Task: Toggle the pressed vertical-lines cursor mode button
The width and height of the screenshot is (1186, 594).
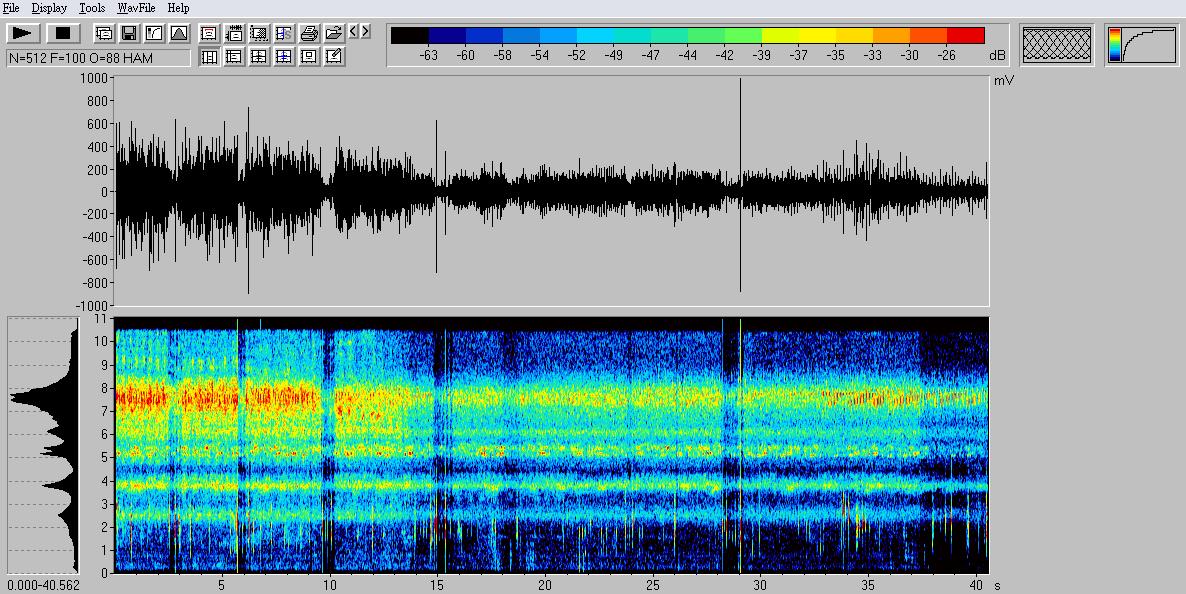Action: [x=209, y=57]
